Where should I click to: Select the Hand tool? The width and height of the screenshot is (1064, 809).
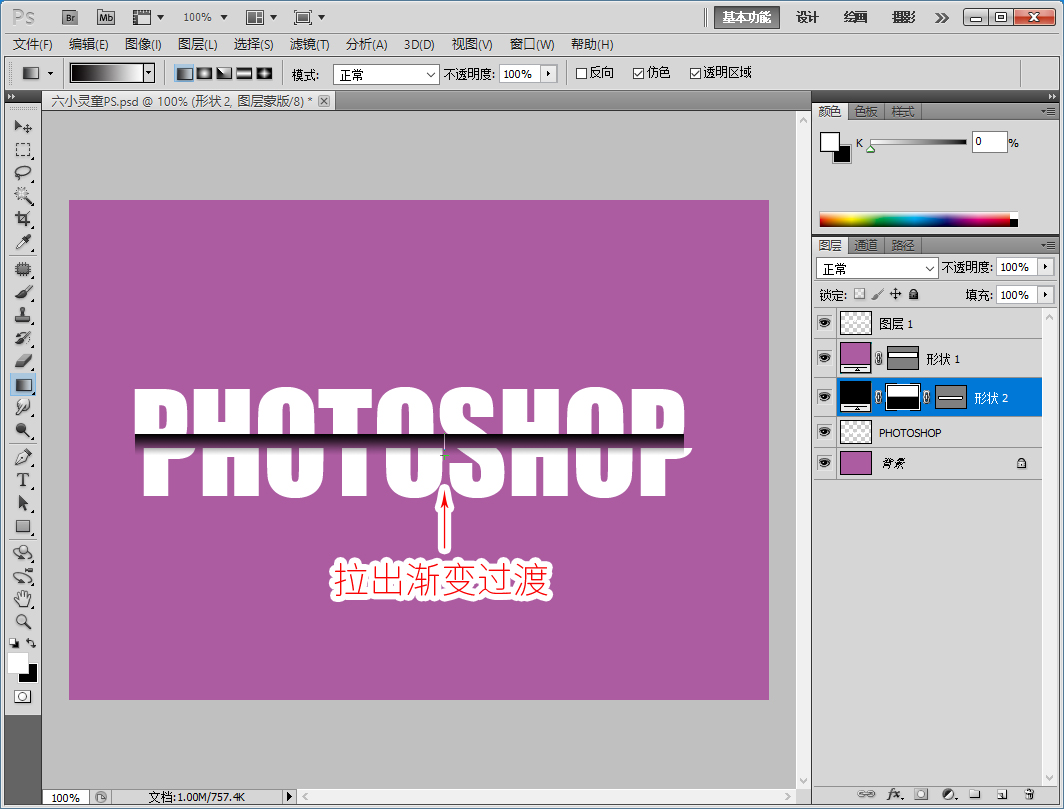click(23, 599)
